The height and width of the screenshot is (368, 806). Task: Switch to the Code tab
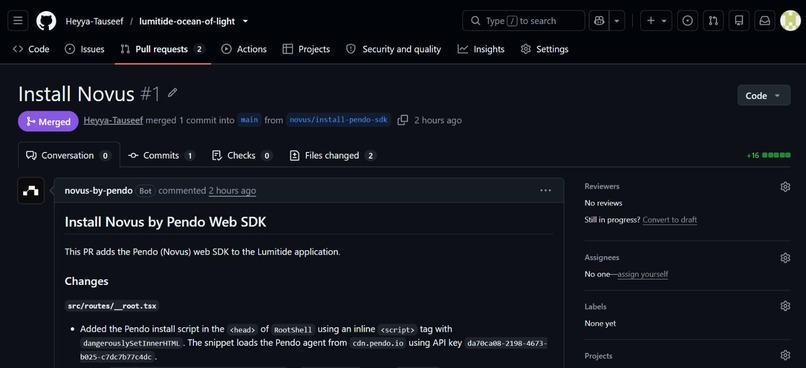click(31, 49)
